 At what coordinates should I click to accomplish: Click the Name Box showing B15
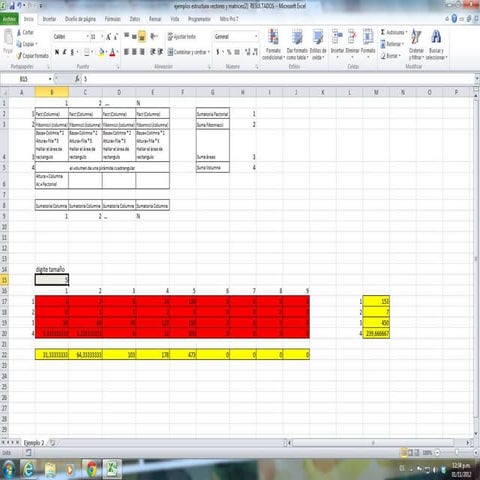24,79
